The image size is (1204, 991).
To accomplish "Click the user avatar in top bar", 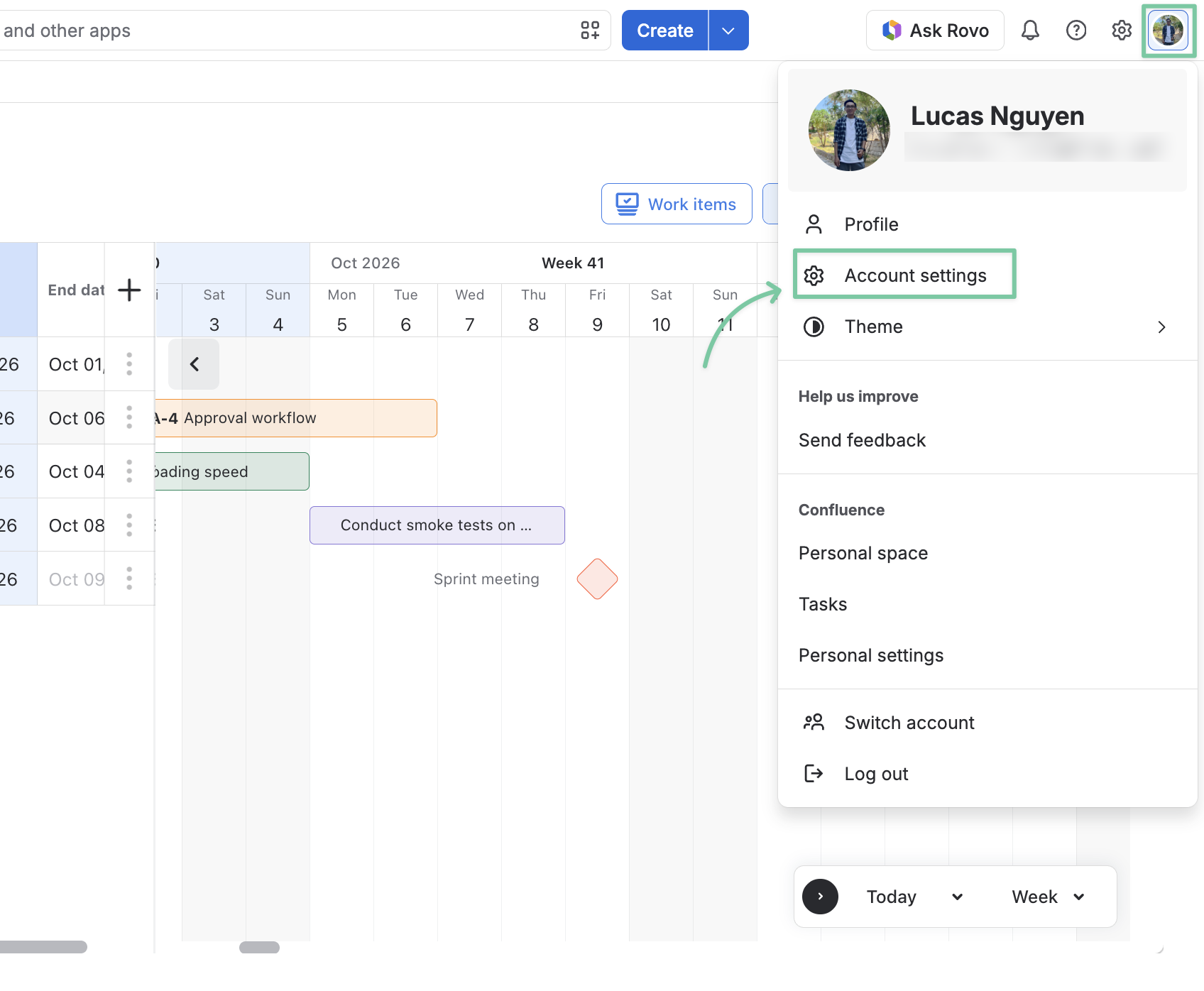I will tap(1169, 31).
